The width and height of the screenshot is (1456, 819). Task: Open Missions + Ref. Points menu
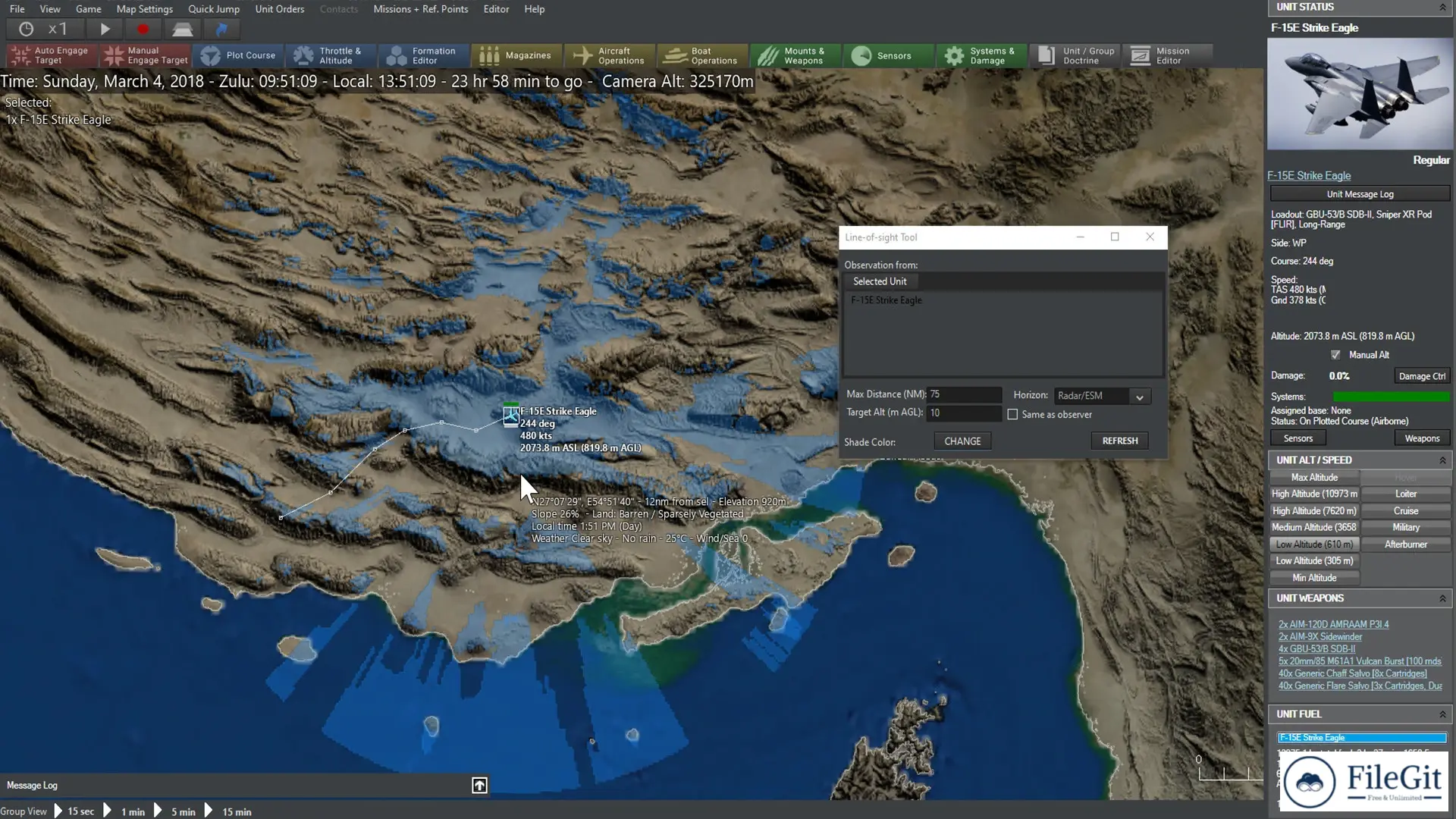(x=421, y=9)
